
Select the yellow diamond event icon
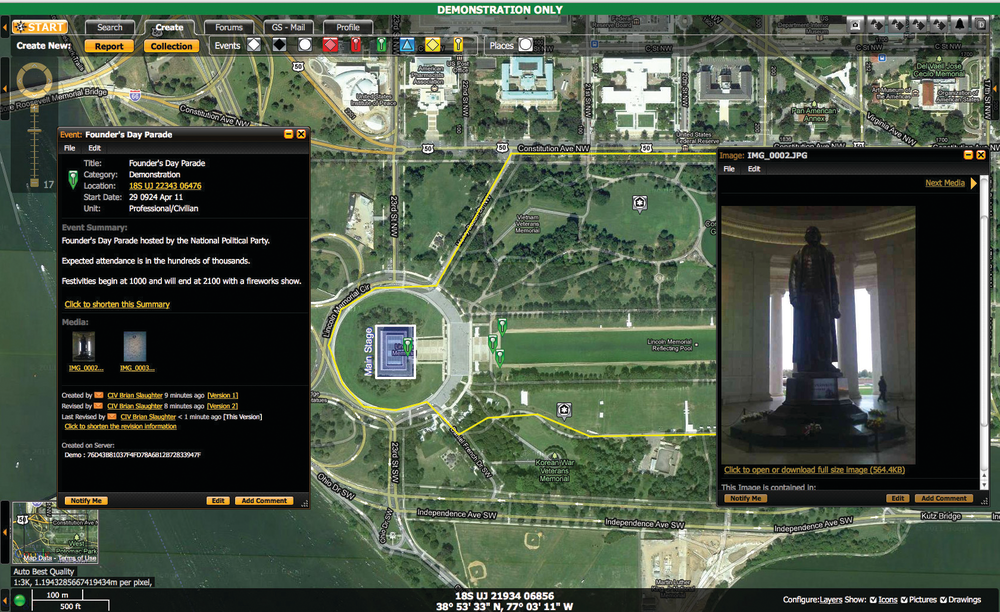click(x=431, y=44)
